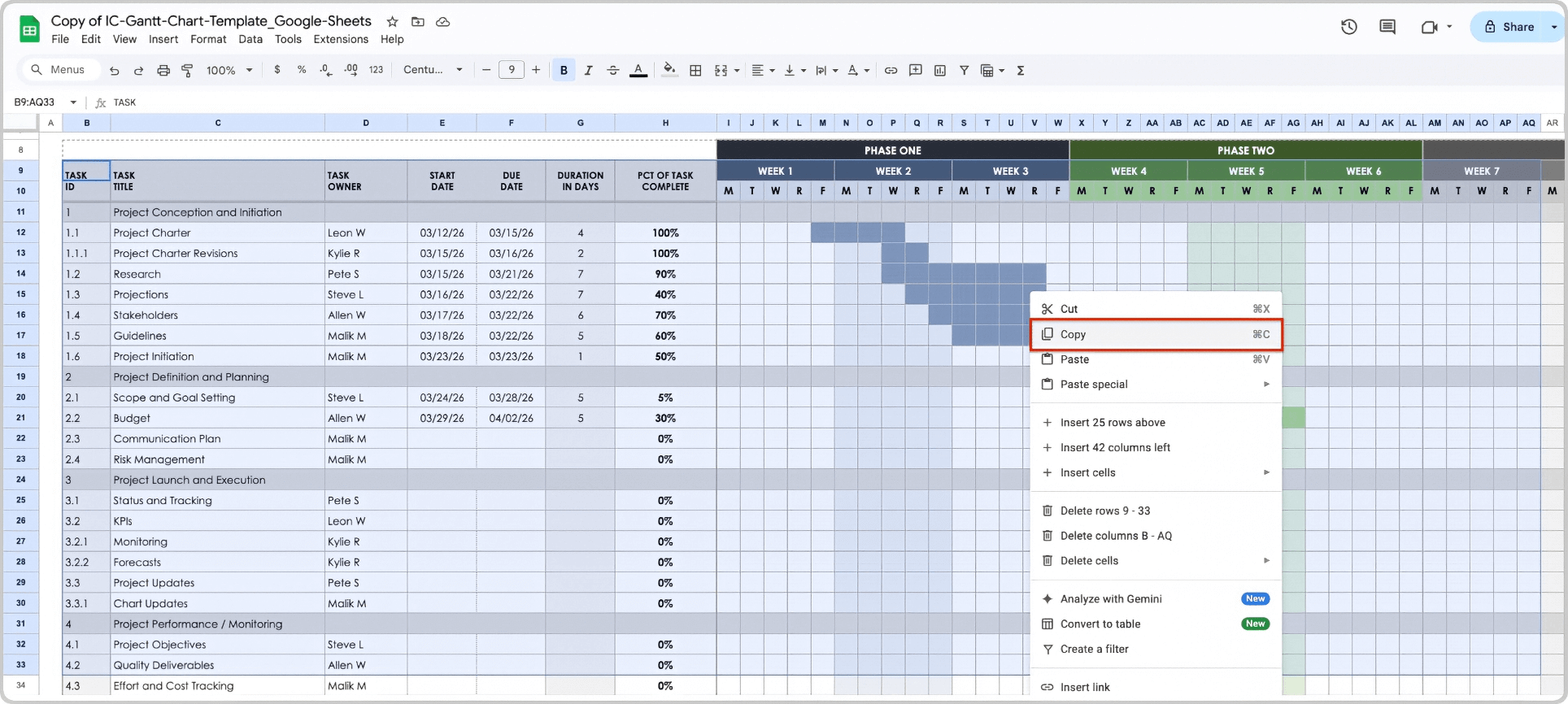Open the File menu
The height and width of the screenshot is (704, 1568).
pos(60,39)
